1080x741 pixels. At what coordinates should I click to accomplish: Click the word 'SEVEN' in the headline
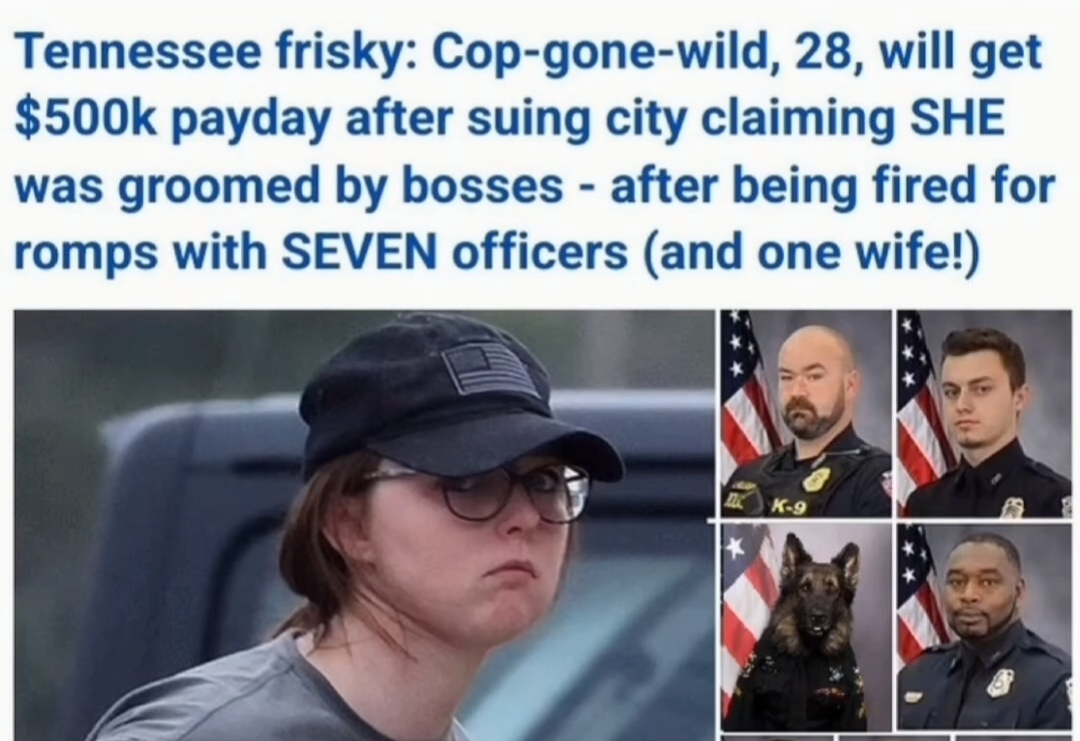[x=360, y=253]
